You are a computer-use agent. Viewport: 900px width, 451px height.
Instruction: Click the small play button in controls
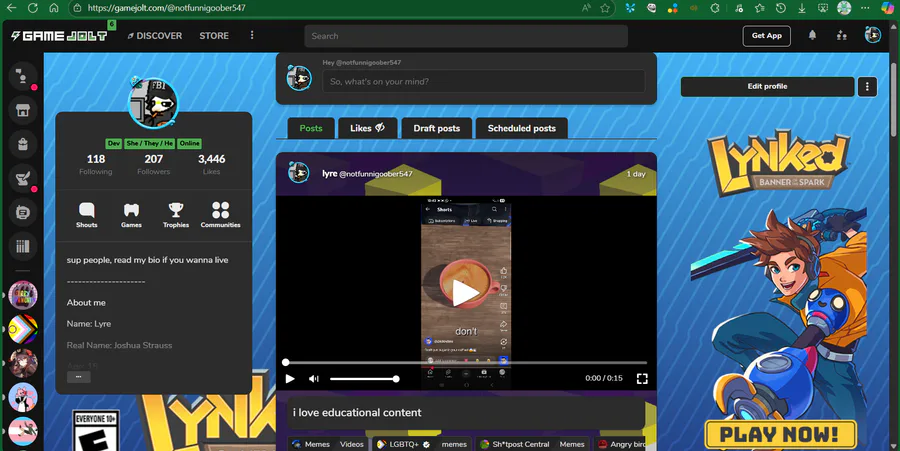point(290,379)
